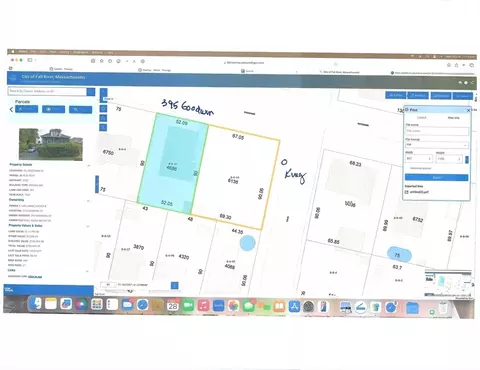Click the blue search button beside search box
This screenshot has width=480, height=370.
[91, 91]
